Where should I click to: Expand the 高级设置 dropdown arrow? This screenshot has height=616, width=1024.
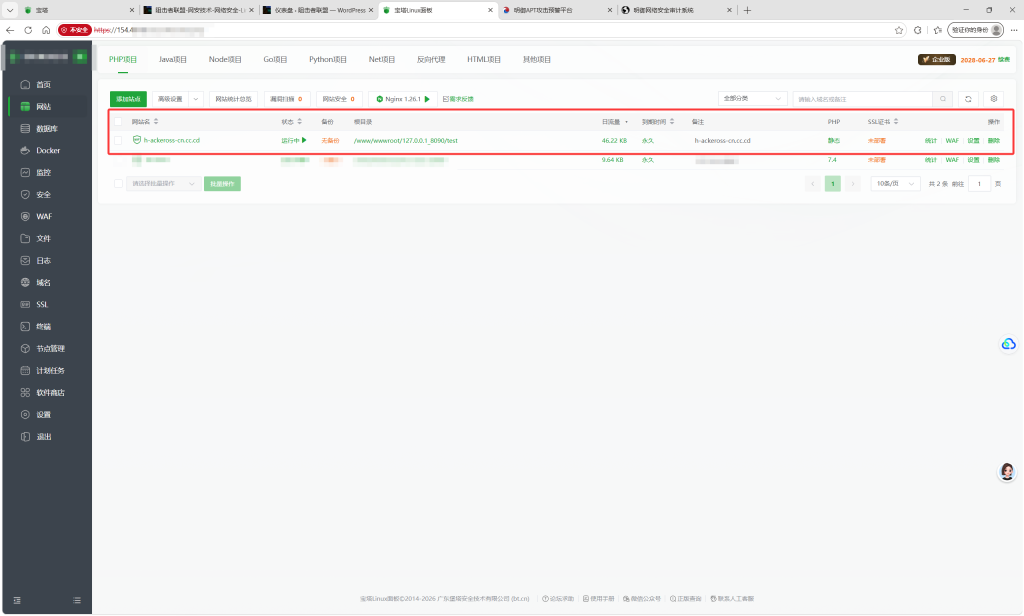(x=196, y=99)
